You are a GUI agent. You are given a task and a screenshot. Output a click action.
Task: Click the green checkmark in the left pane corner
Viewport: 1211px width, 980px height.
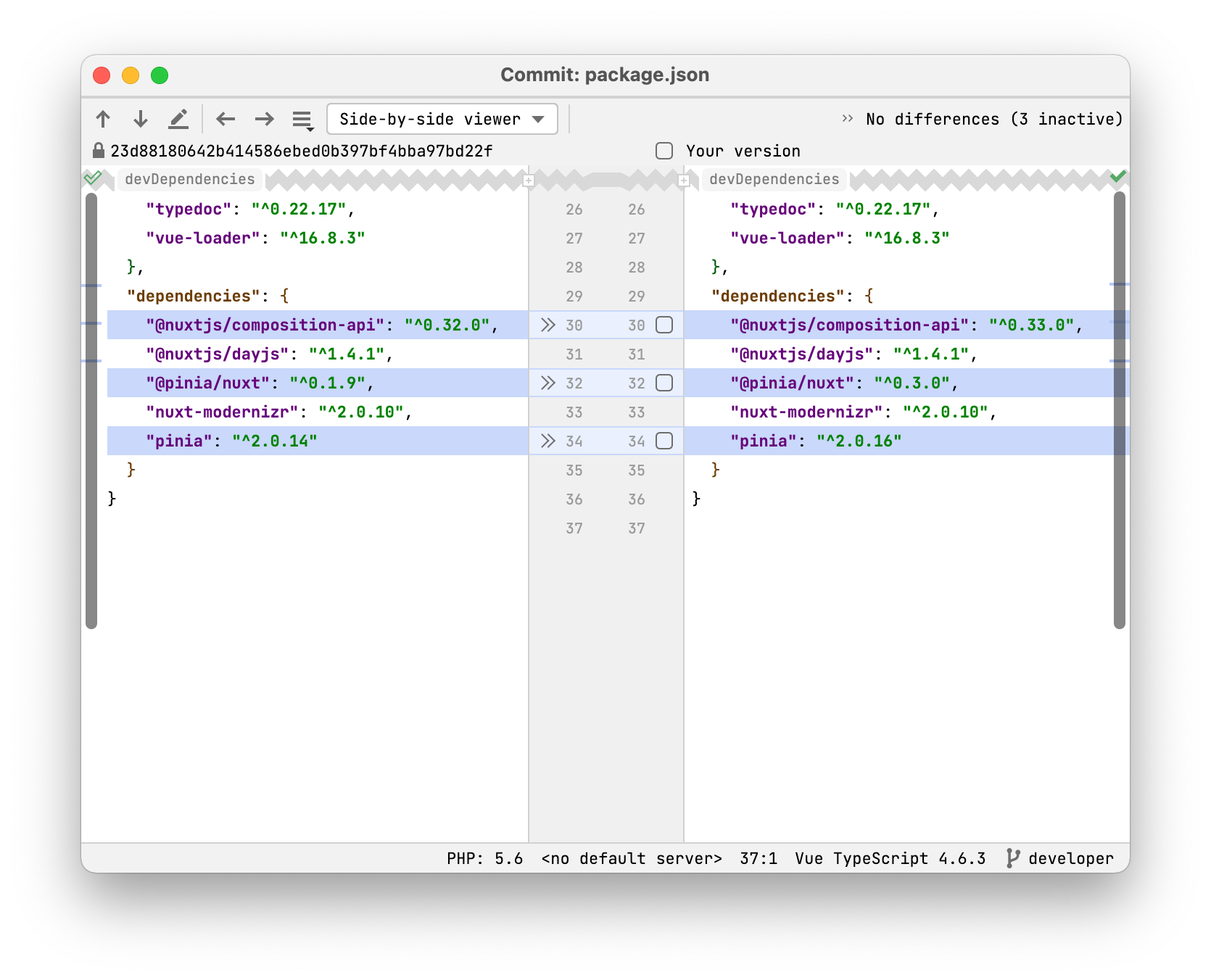pyautogui.click(x=93, y=177)
